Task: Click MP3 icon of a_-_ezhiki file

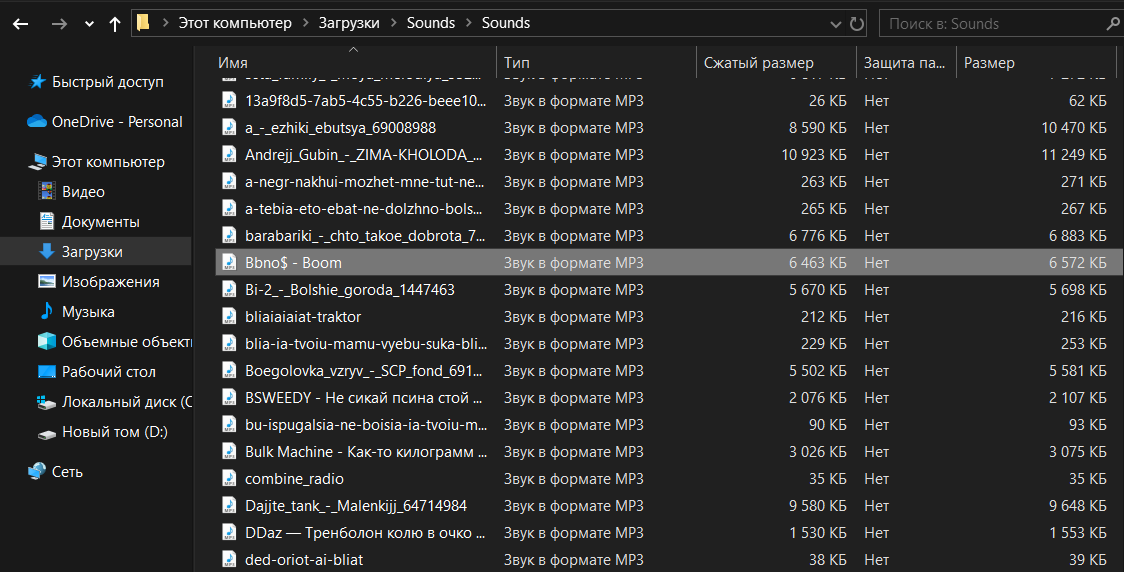Action: [x=229, y=128]
